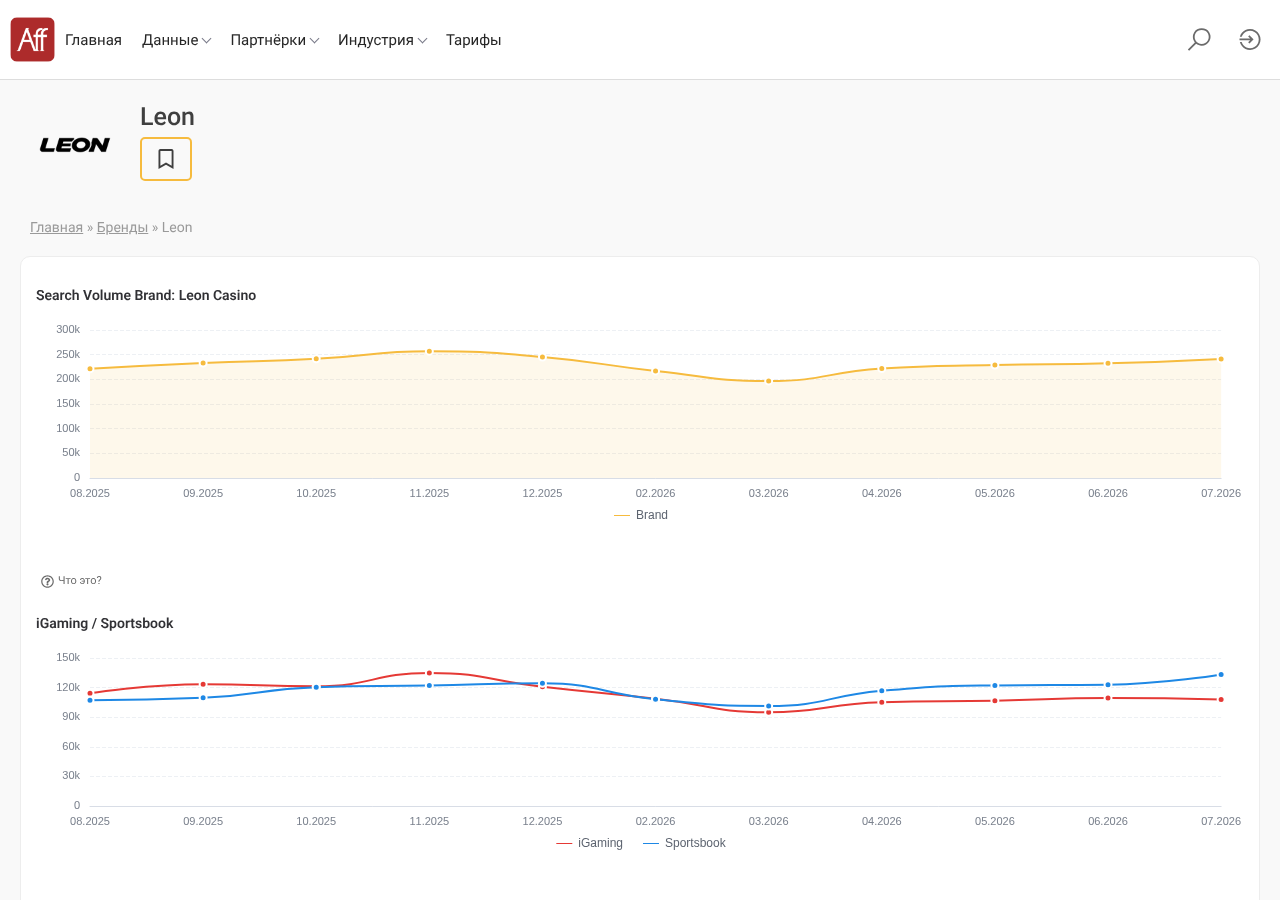Select Brand chart point for 05.2026
This screenshot has height=900, width=1280.
pos(995,365)
